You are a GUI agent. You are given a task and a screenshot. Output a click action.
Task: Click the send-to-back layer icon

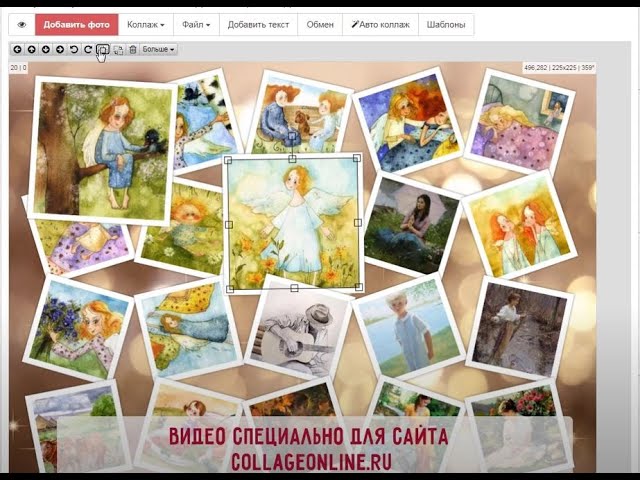(x=118, y=50)
